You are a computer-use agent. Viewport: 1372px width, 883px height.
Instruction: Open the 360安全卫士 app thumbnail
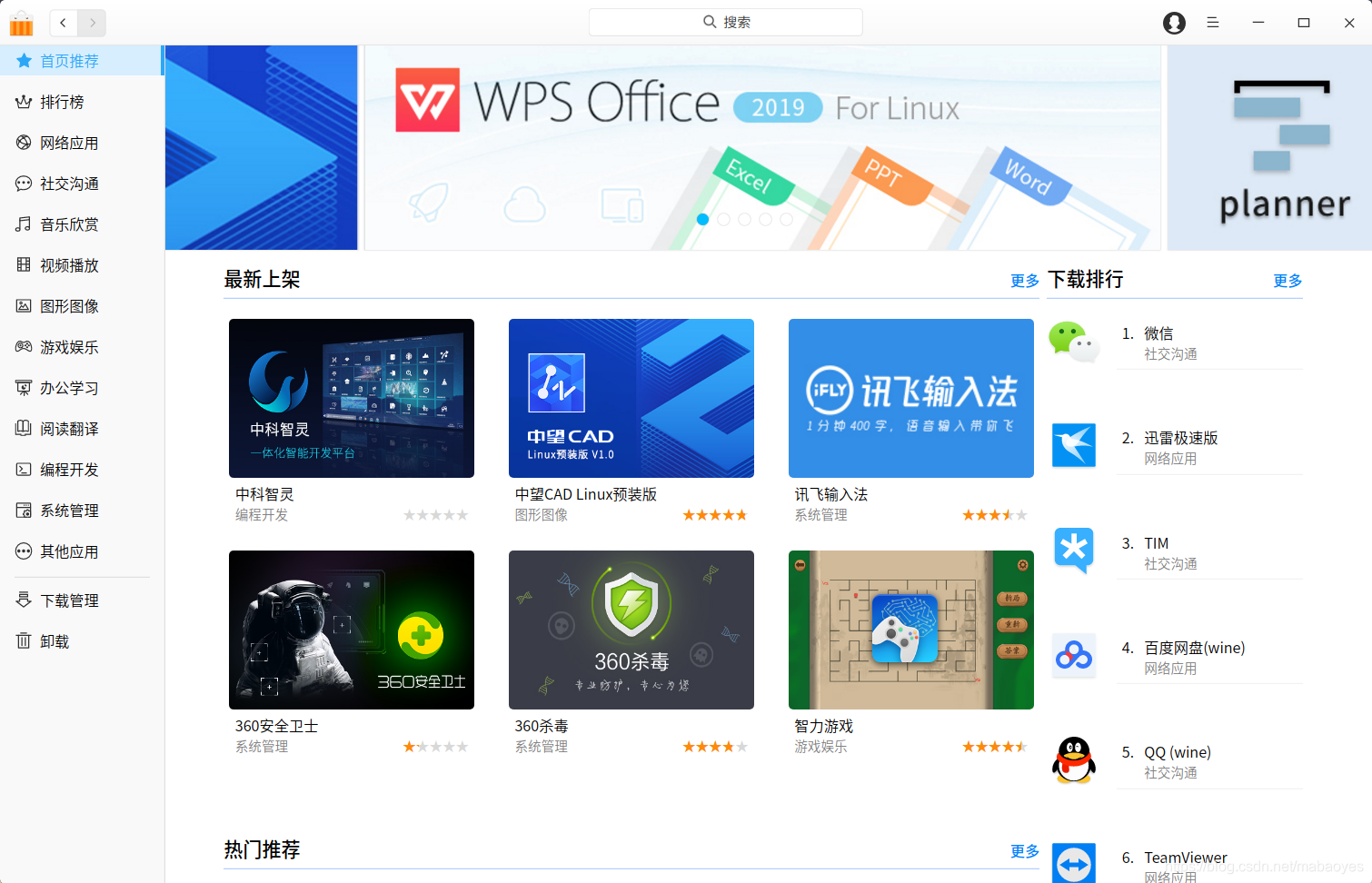352,630
